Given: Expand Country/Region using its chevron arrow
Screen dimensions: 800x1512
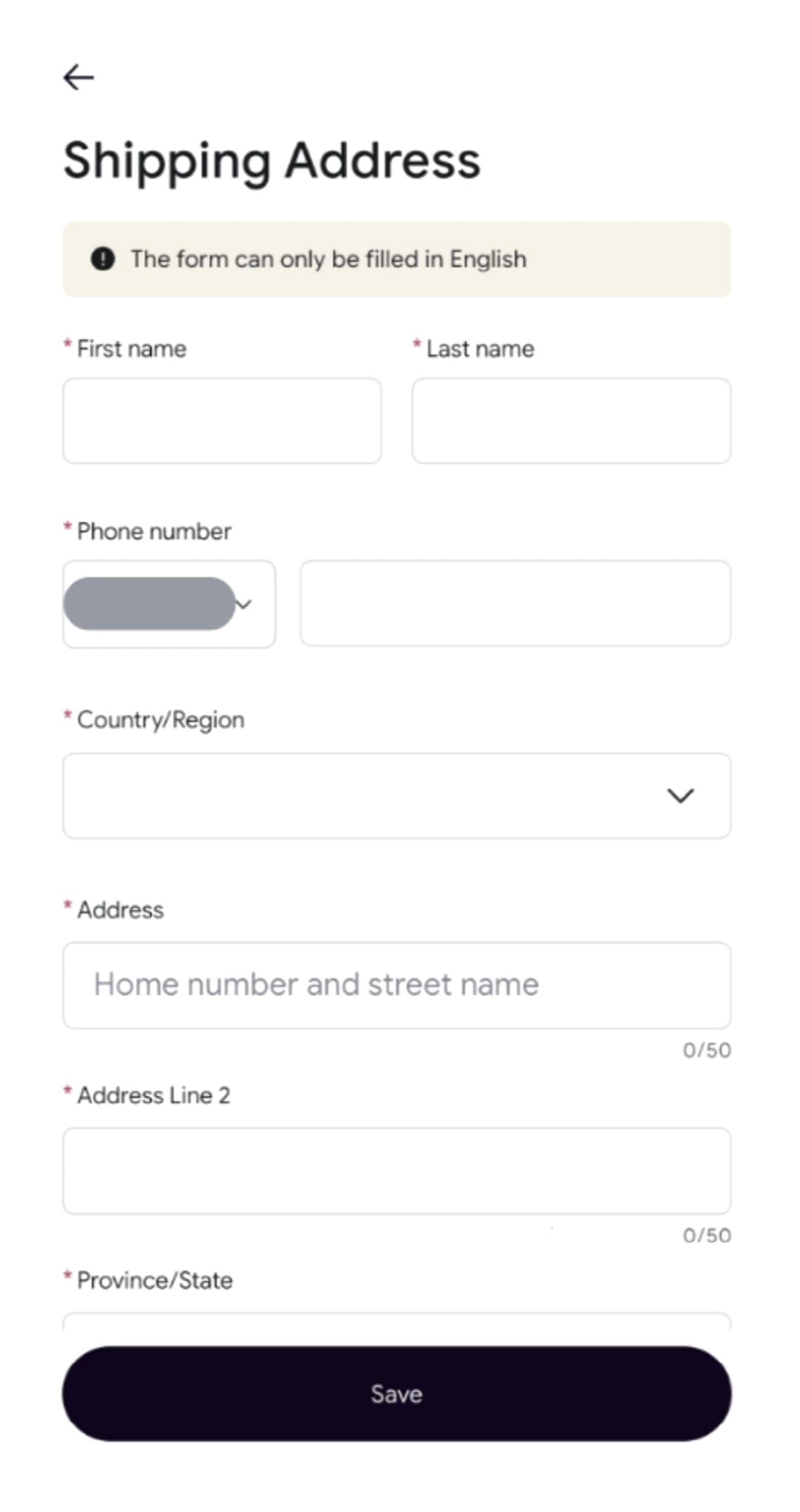Looking at the screenshot, I should pos(681,796).
